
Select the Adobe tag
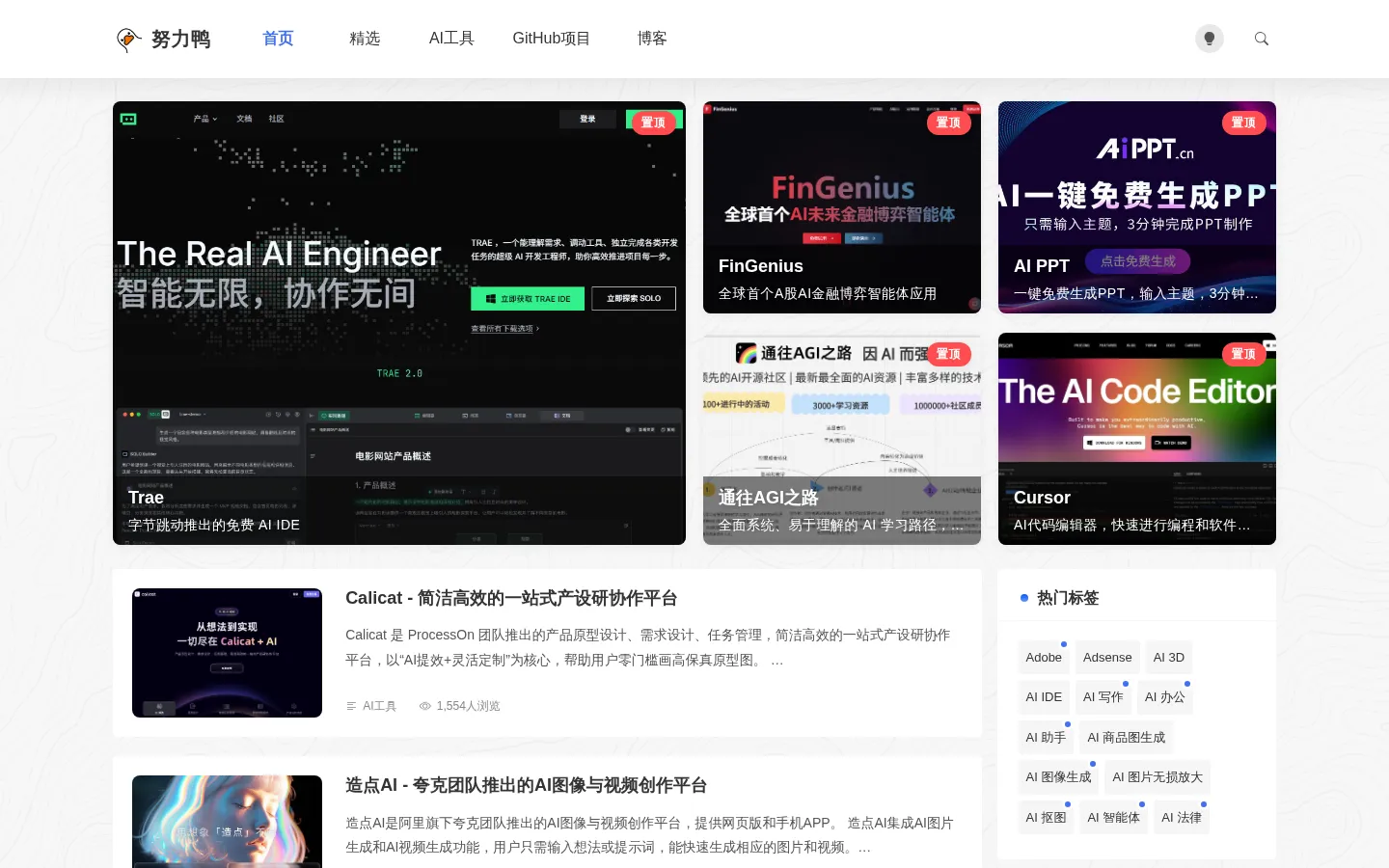click(1044, 658)
